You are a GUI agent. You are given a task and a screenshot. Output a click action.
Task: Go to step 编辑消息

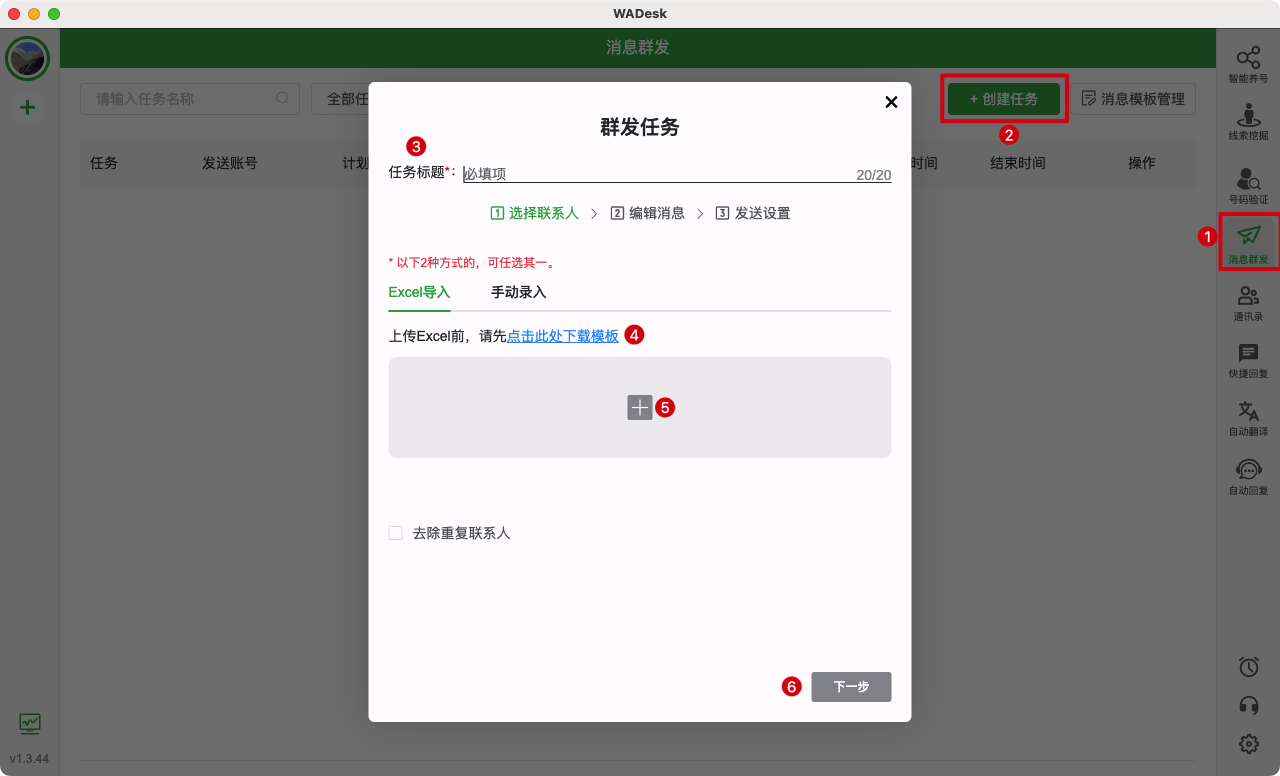(x=647, y=213)
